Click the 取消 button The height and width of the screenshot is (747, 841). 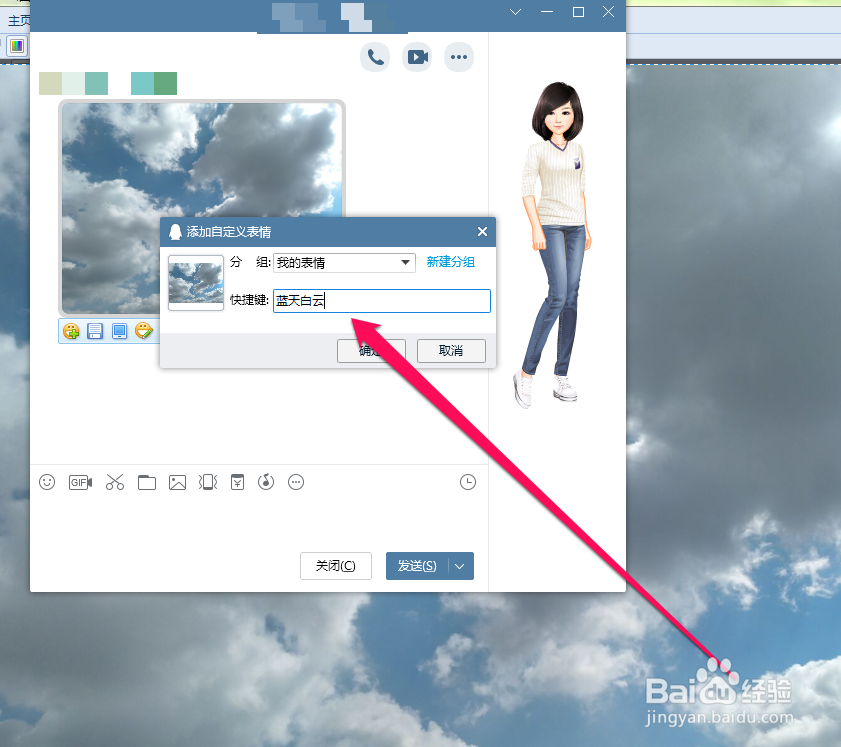451,351
